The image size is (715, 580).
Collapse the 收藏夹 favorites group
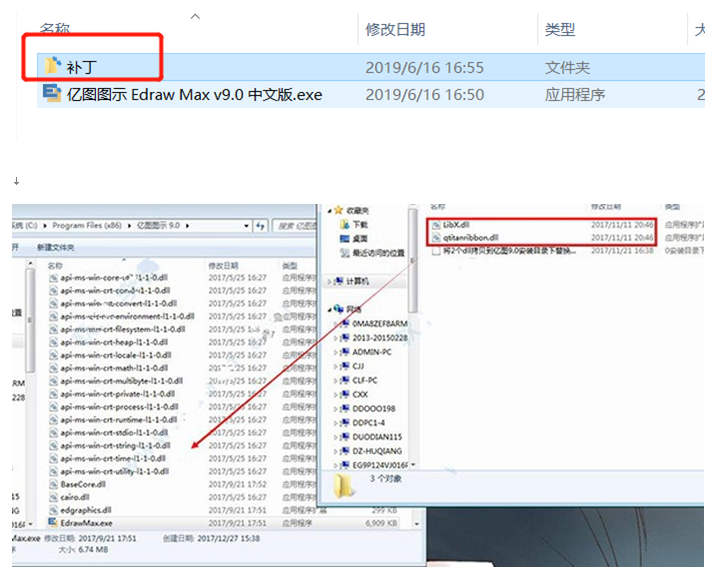(x=330, y=211)
